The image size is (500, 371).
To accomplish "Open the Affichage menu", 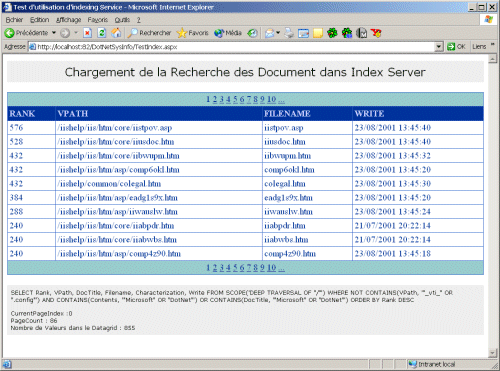I will [68, 20].
